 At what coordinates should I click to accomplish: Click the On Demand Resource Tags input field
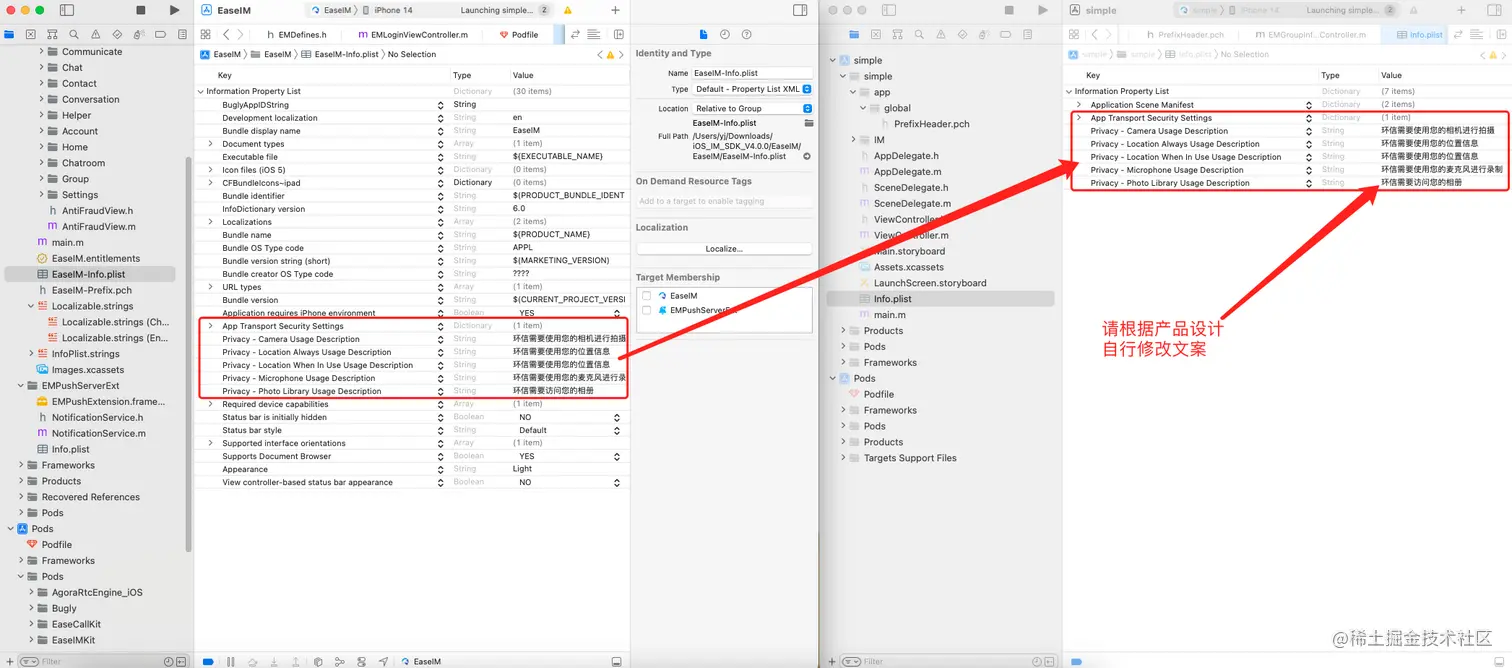pos(724,201)
